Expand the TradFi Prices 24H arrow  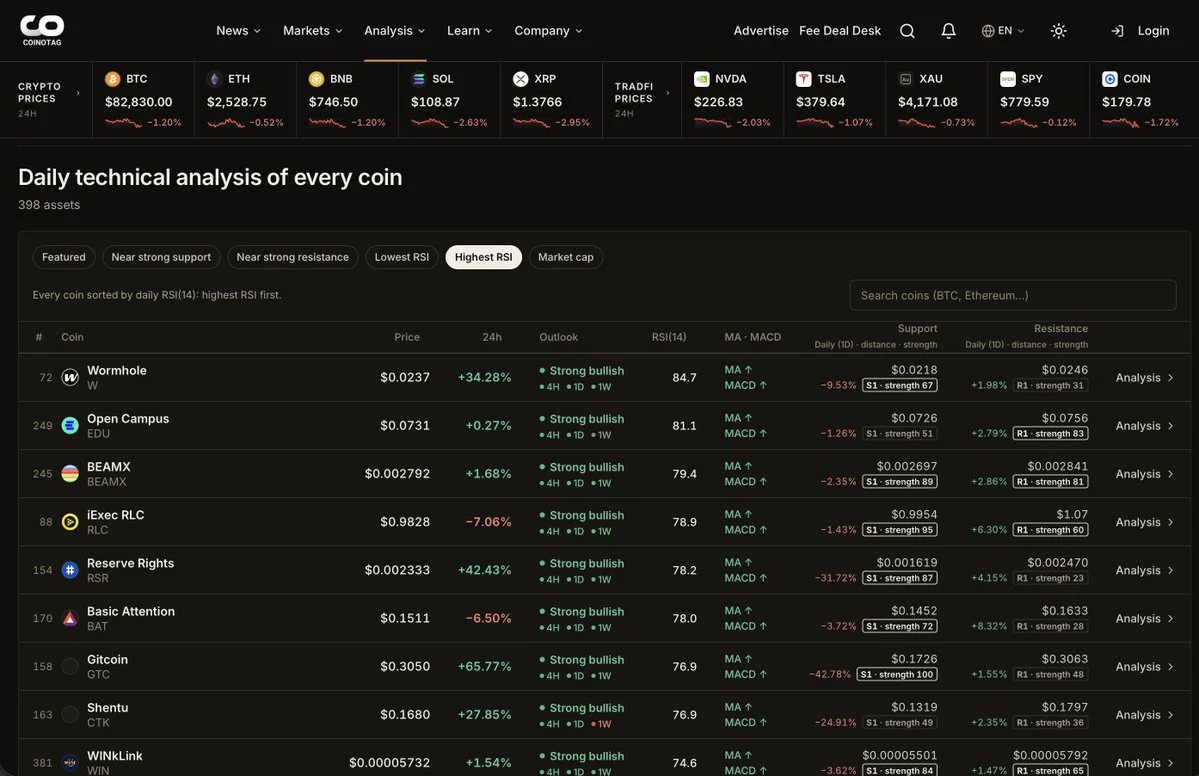668,93
